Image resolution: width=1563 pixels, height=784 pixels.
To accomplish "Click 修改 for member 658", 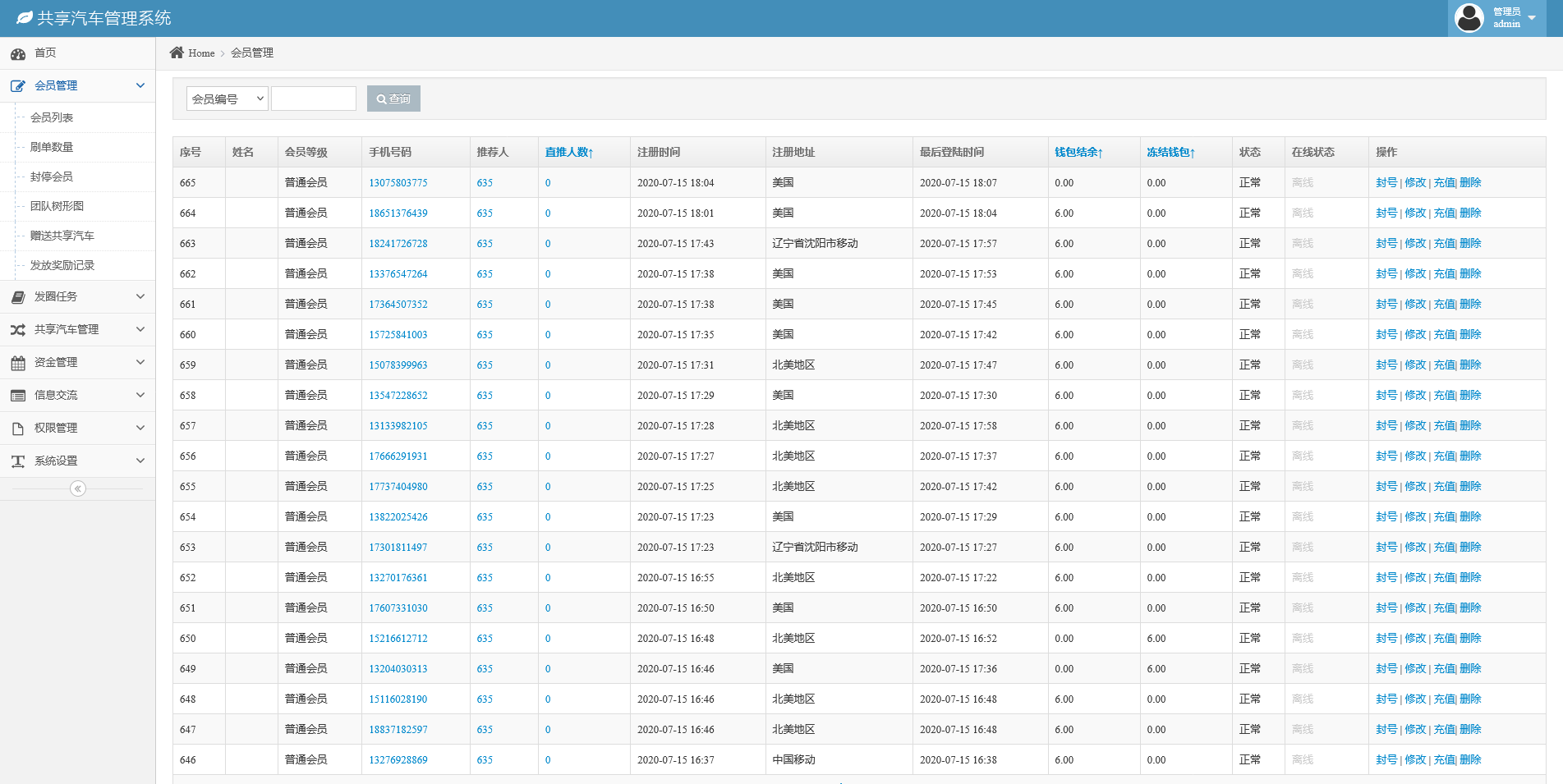I will click(x=1415, y=396).
